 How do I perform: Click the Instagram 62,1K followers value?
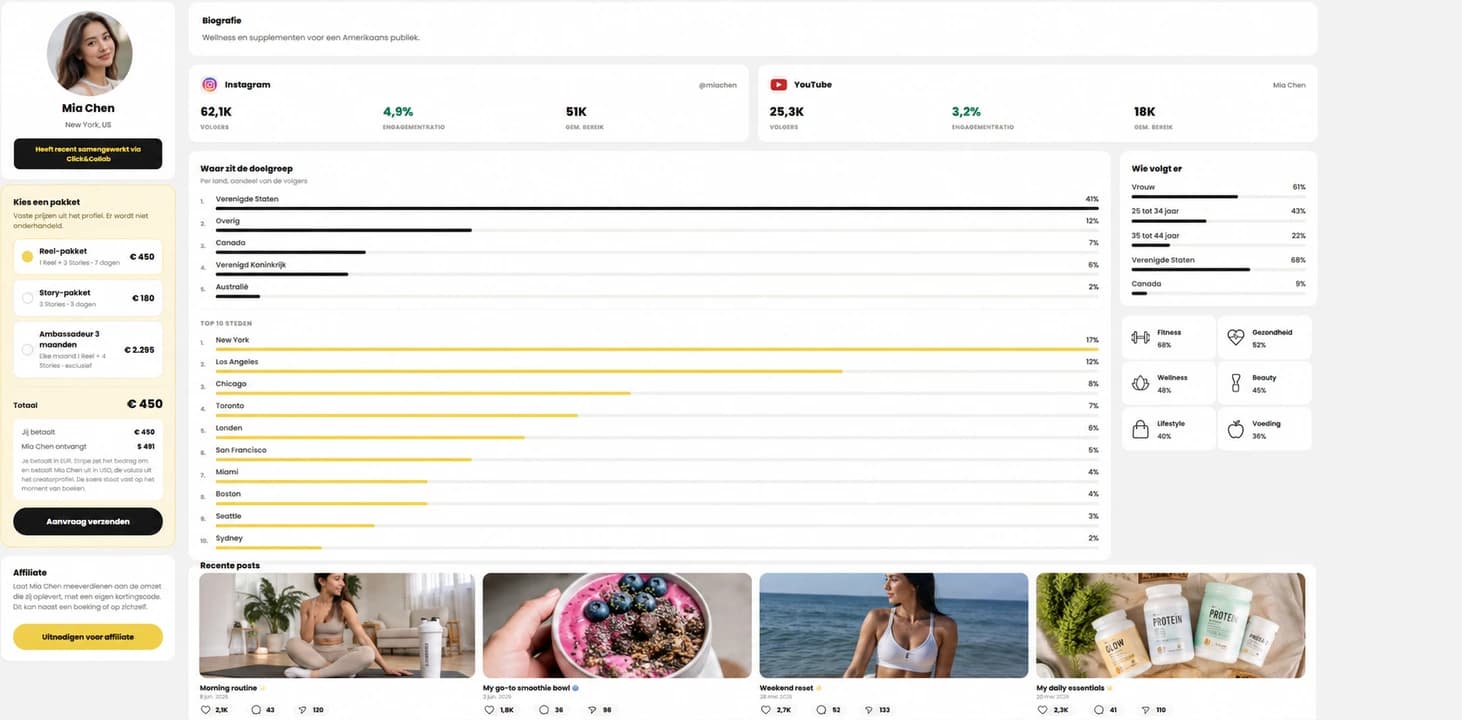point(216,112)
